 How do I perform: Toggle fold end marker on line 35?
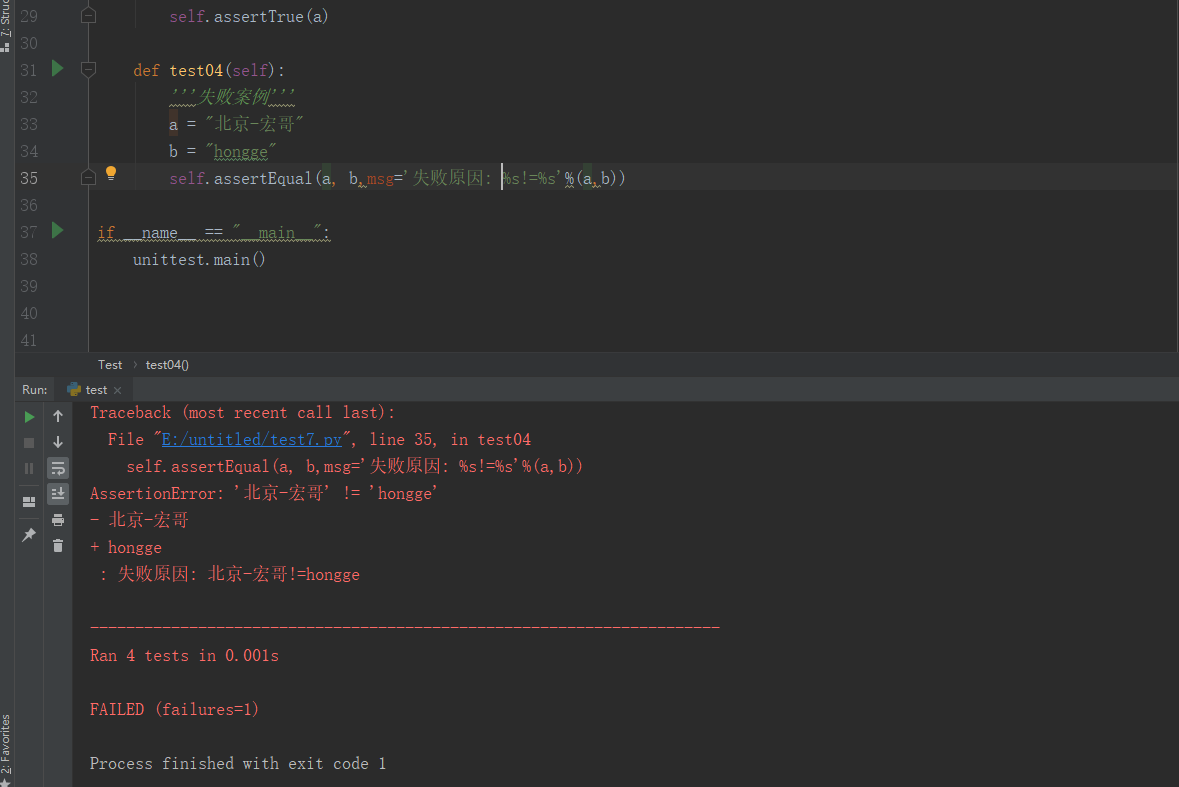(88, 177)
